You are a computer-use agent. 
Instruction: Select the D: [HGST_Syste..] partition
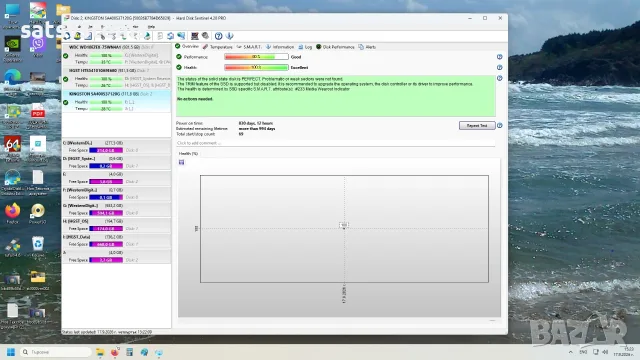click(x=116, y=162)
